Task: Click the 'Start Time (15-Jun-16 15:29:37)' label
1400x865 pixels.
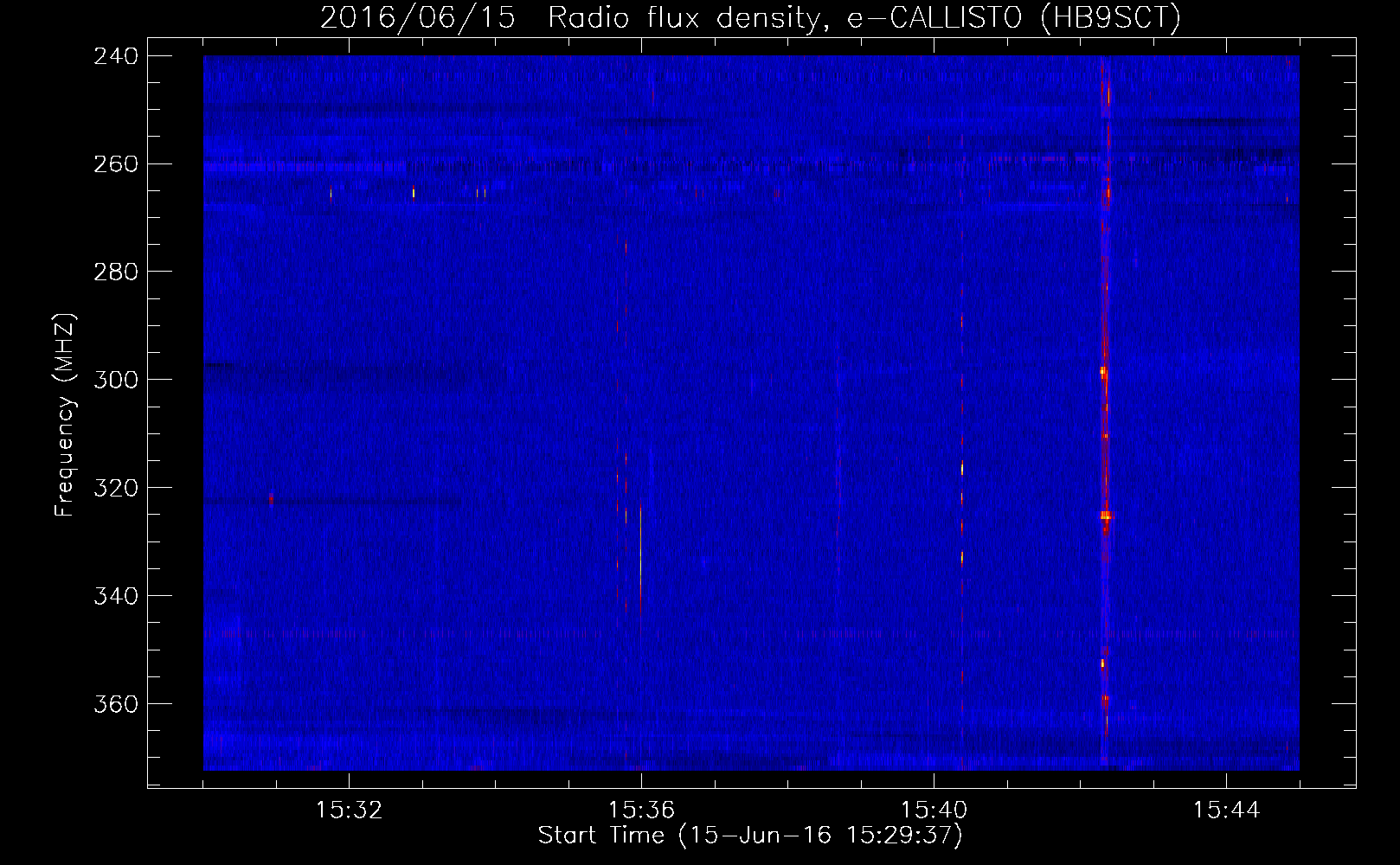Action: pyautogui.click(x=750, y=836)
